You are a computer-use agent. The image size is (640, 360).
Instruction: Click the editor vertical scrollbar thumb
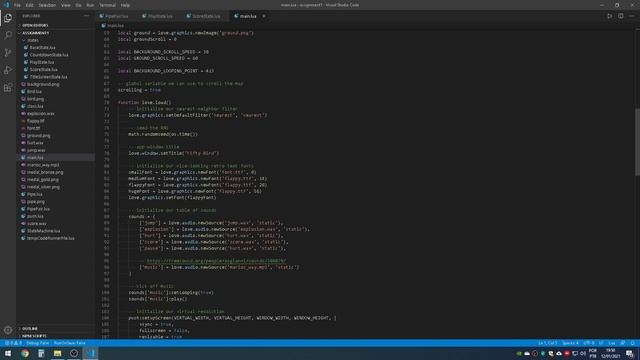[x=637, y=142]
